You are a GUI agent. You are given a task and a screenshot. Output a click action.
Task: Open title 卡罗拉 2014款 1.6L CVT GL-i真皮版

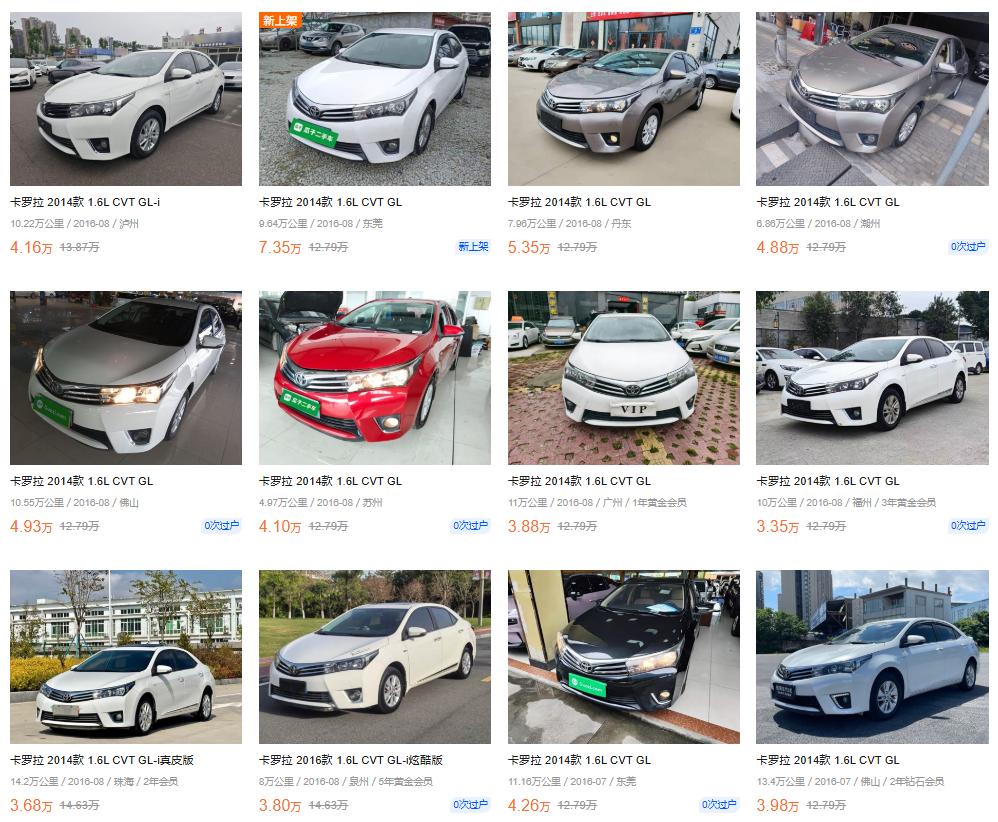102,760
